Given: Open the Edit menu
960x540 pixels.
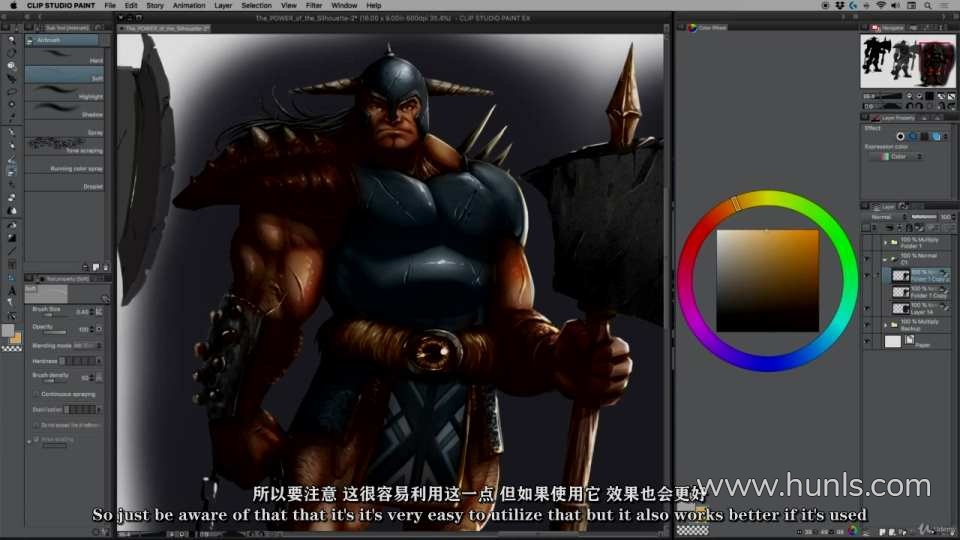Looking at the screenshot, I should [131, 6].
